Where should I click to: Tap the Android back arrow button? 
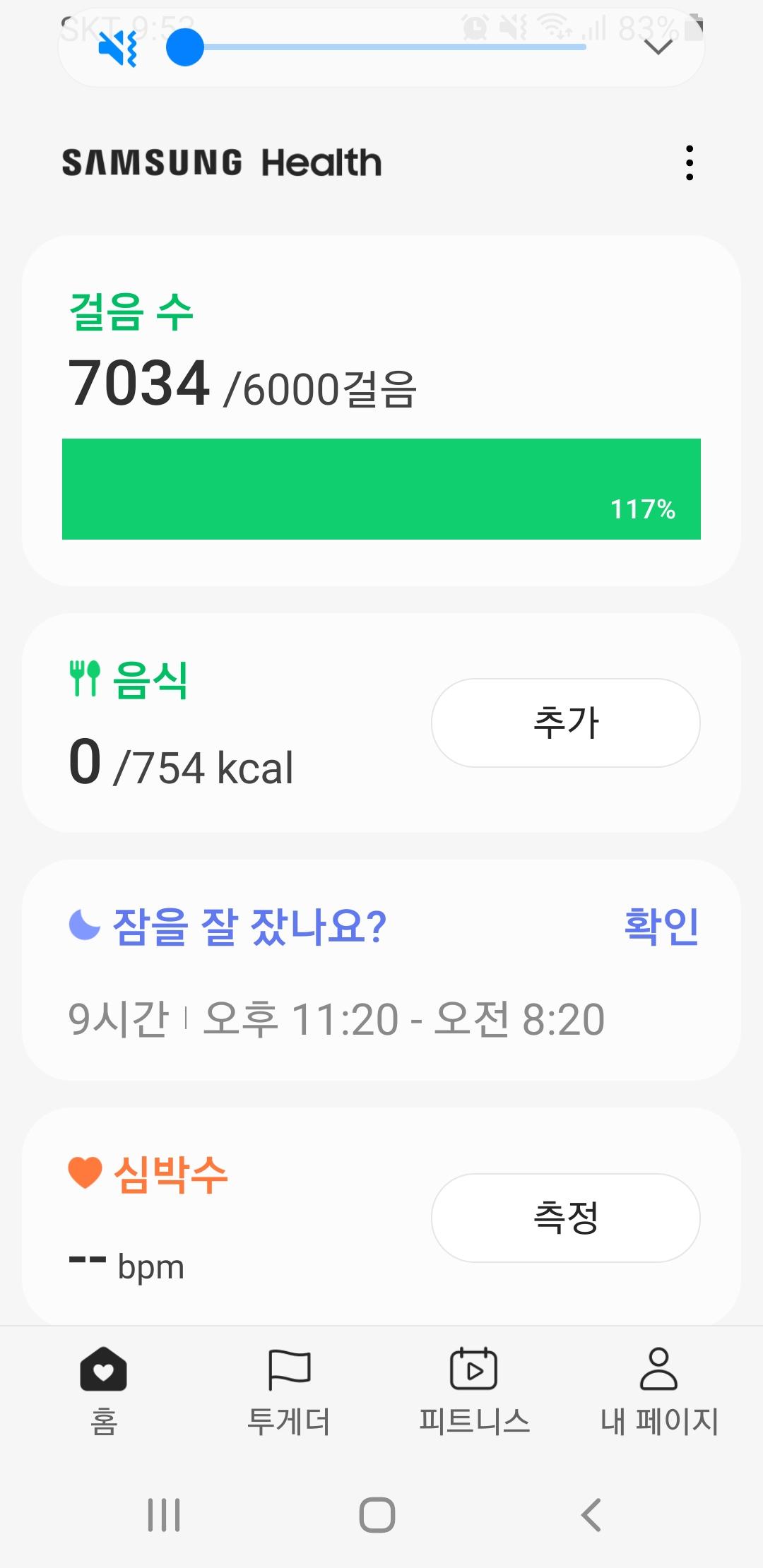[591, 1514]
